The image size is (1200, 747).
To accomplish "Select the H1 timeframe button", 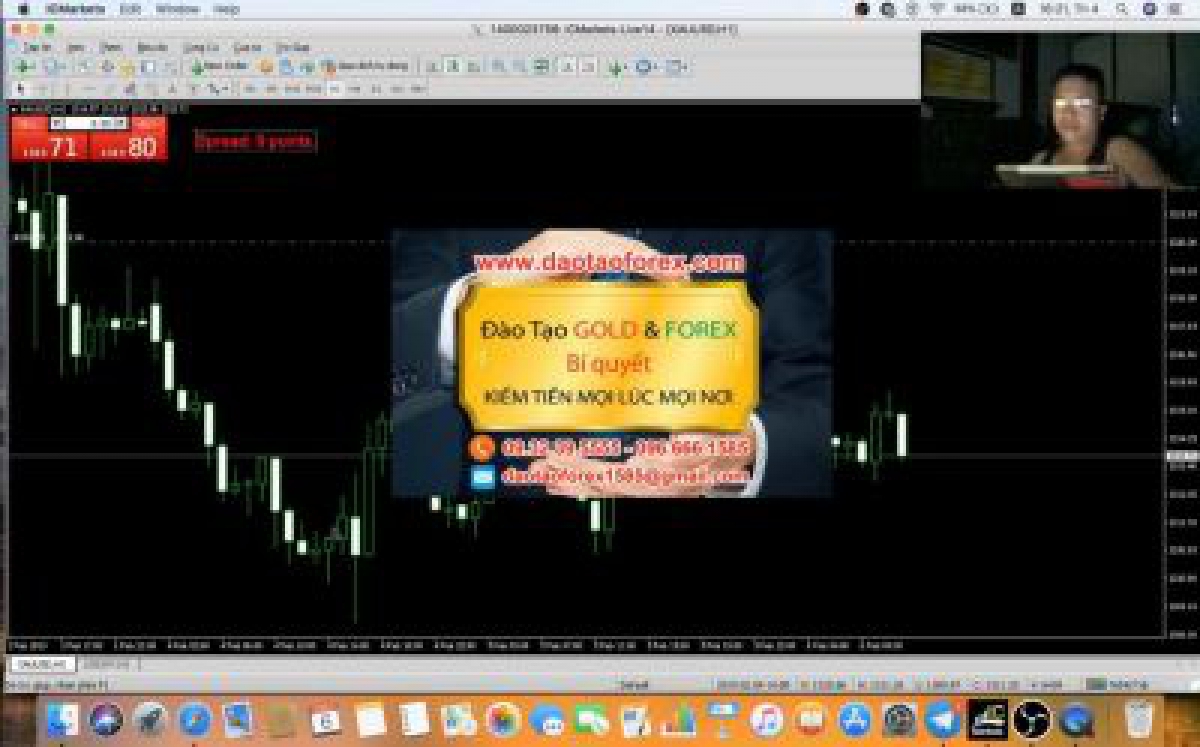I will [x=334, y=89].
